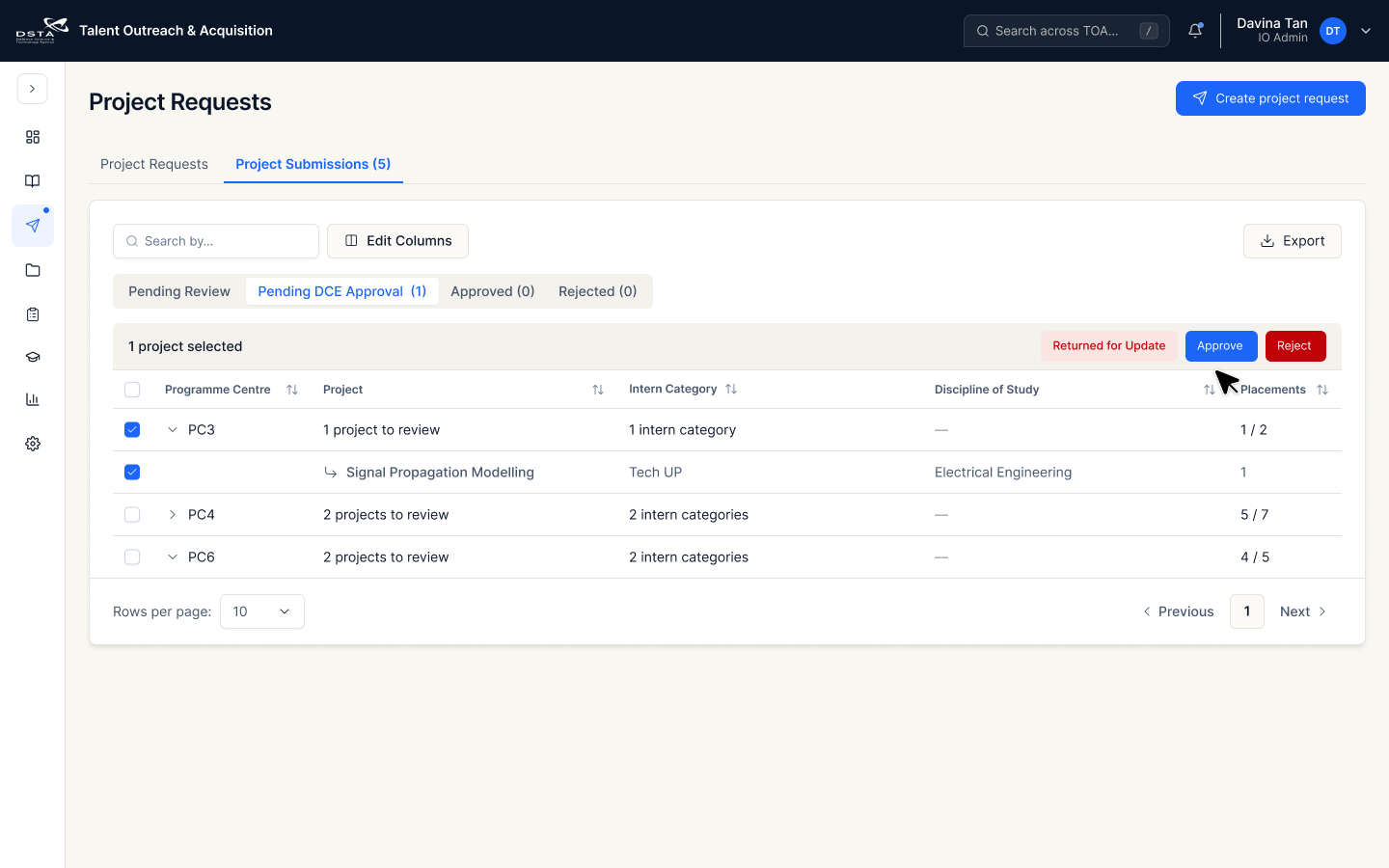Screen dimensions: 1389x868
Task: Click the DSTA logo in the header
Action: coord(41,31)
